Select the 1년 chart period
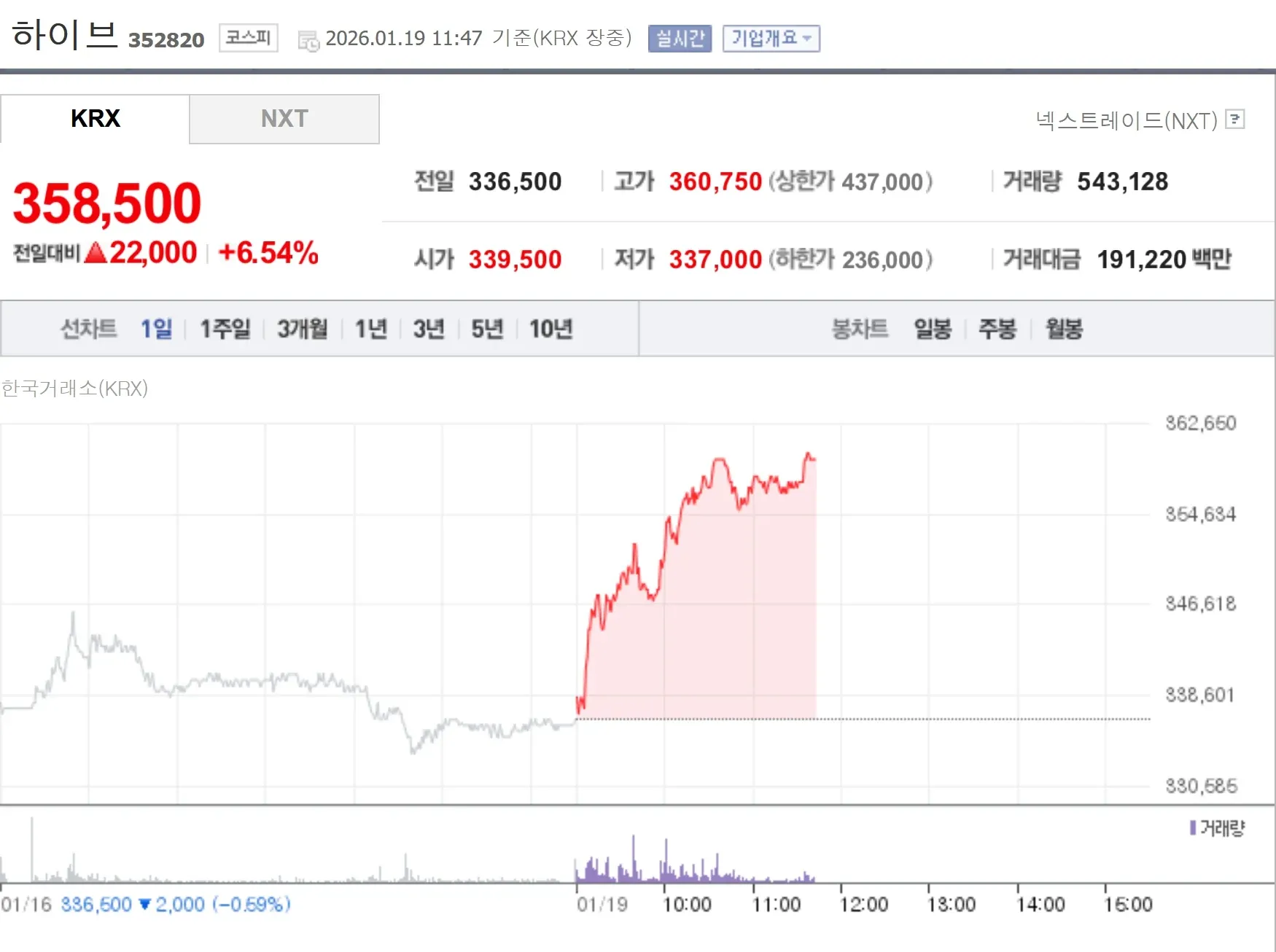This screenshot has width=1276, height=952. (370, 329)
